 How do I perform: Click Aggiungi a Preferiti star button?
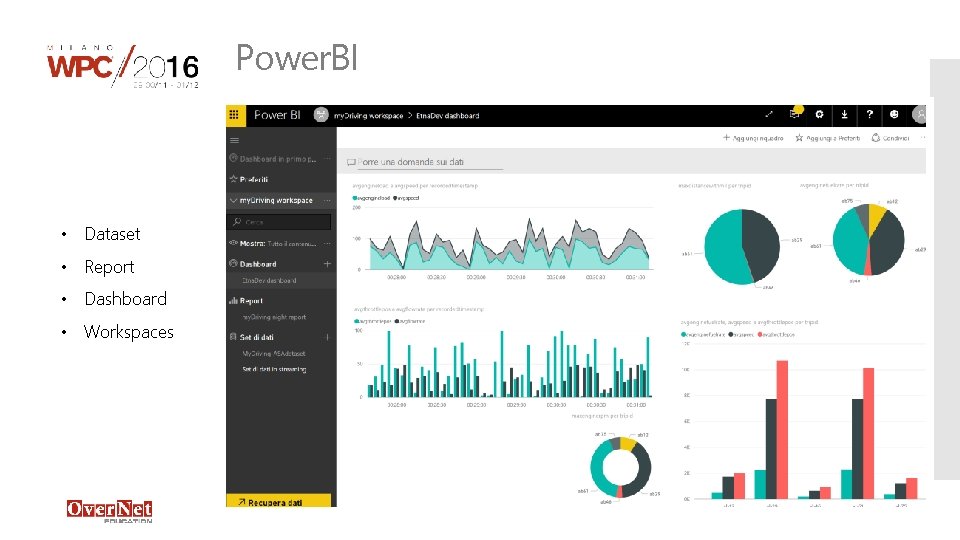coord(828,138)
